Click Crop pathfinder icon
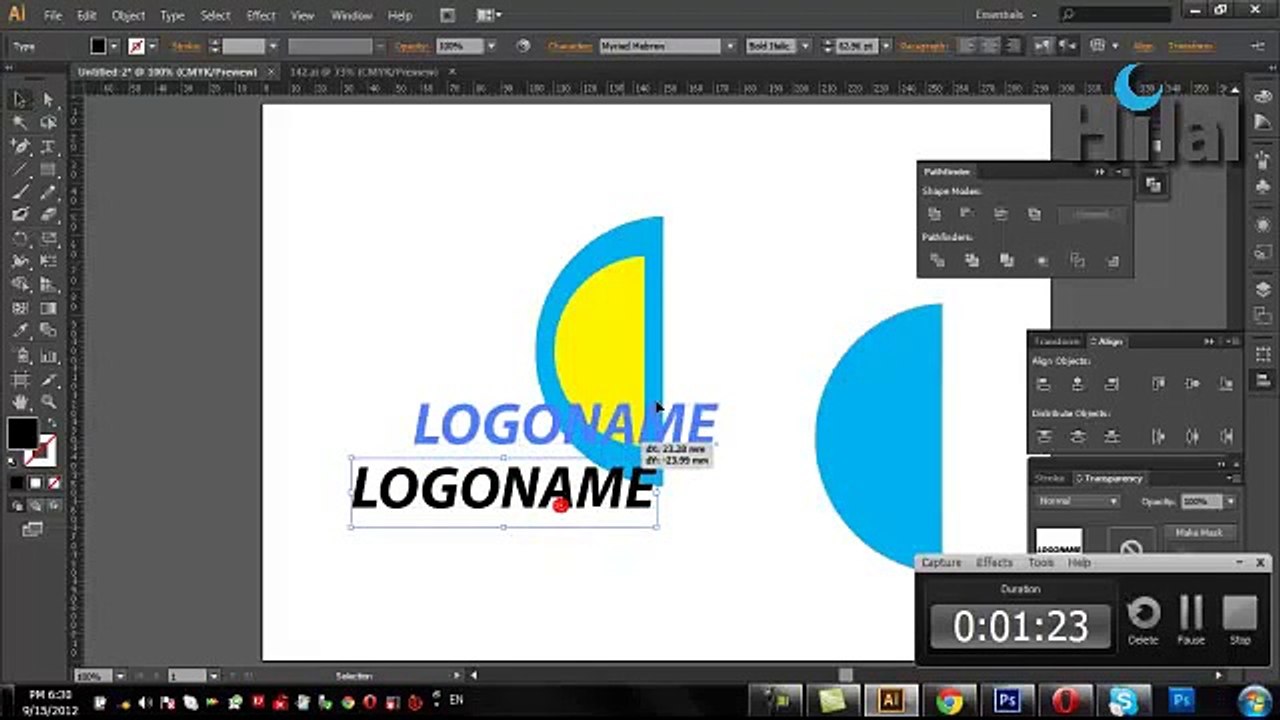The image size is (1280, 720). pyautogui.click(x=1042, y=261)
